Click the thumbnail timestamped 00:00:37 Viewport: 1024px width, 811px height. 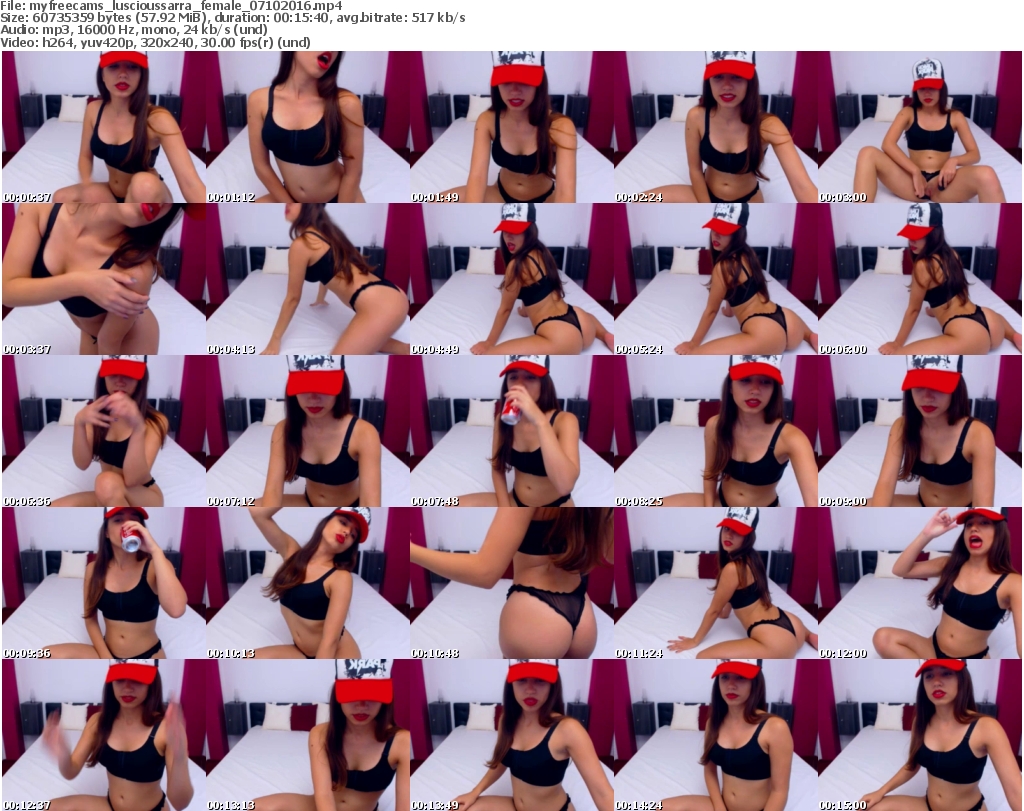[103, 127]
